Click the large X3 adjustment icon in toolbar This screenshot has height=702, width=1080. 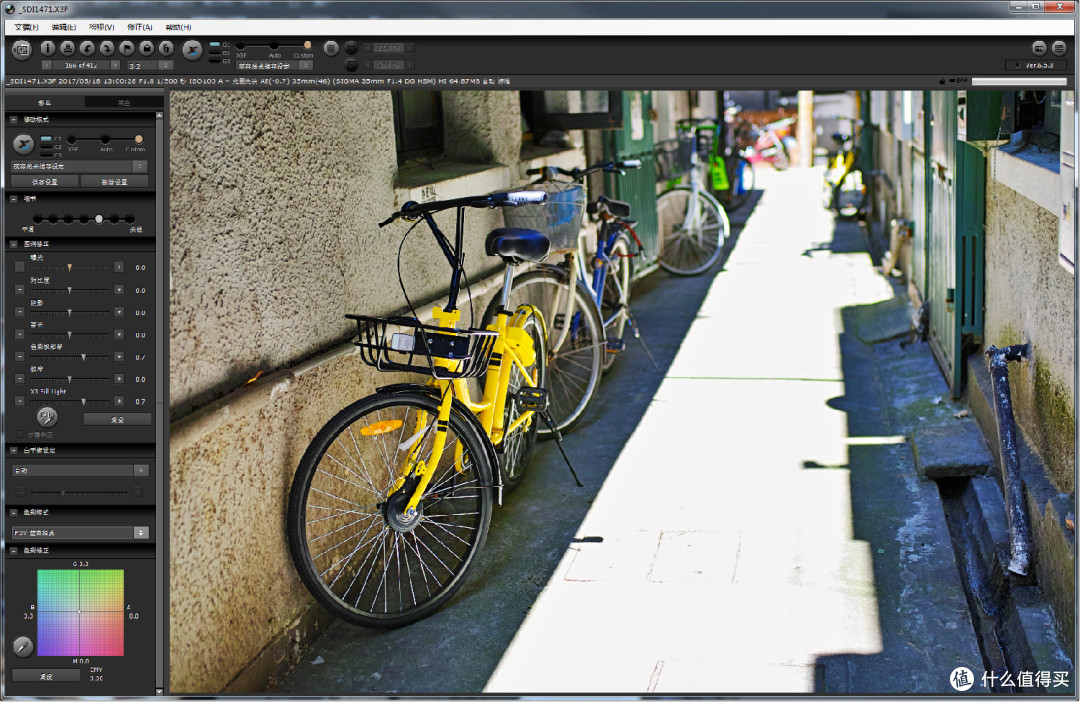[192, 50]
